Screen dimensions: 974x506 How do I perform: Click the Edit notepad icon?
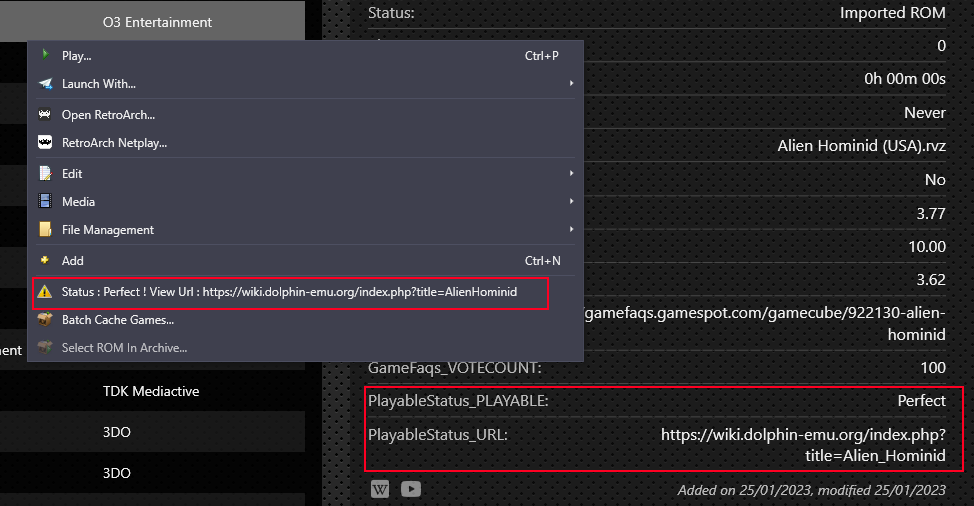pyautogui.click(x=45, y=173)
